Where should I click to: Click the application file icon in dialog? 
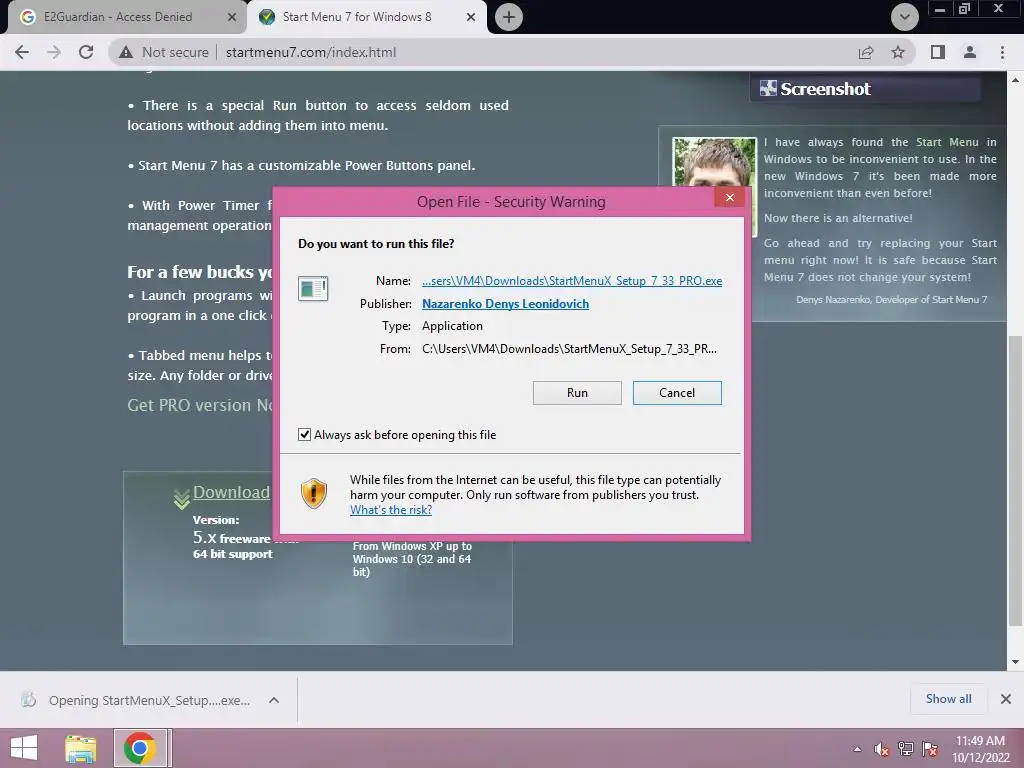click(x=313, y=288)
